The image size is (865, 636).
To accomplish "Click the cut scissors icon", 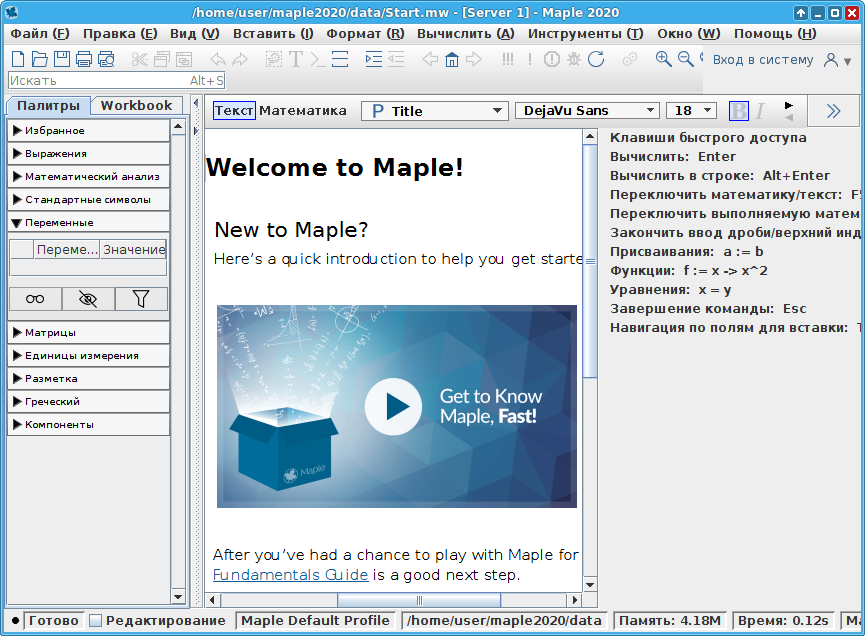I will click(140, 59).
